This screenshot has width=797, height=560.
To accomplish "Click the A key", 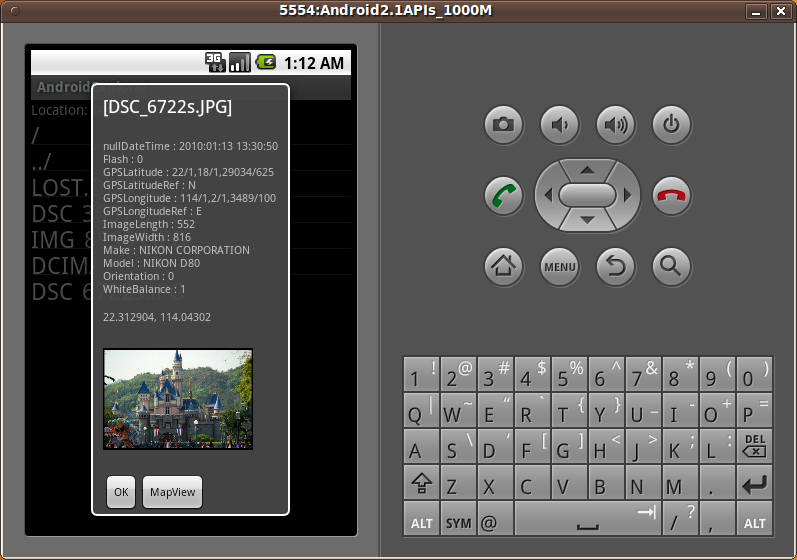I will (x=421, y=446).
